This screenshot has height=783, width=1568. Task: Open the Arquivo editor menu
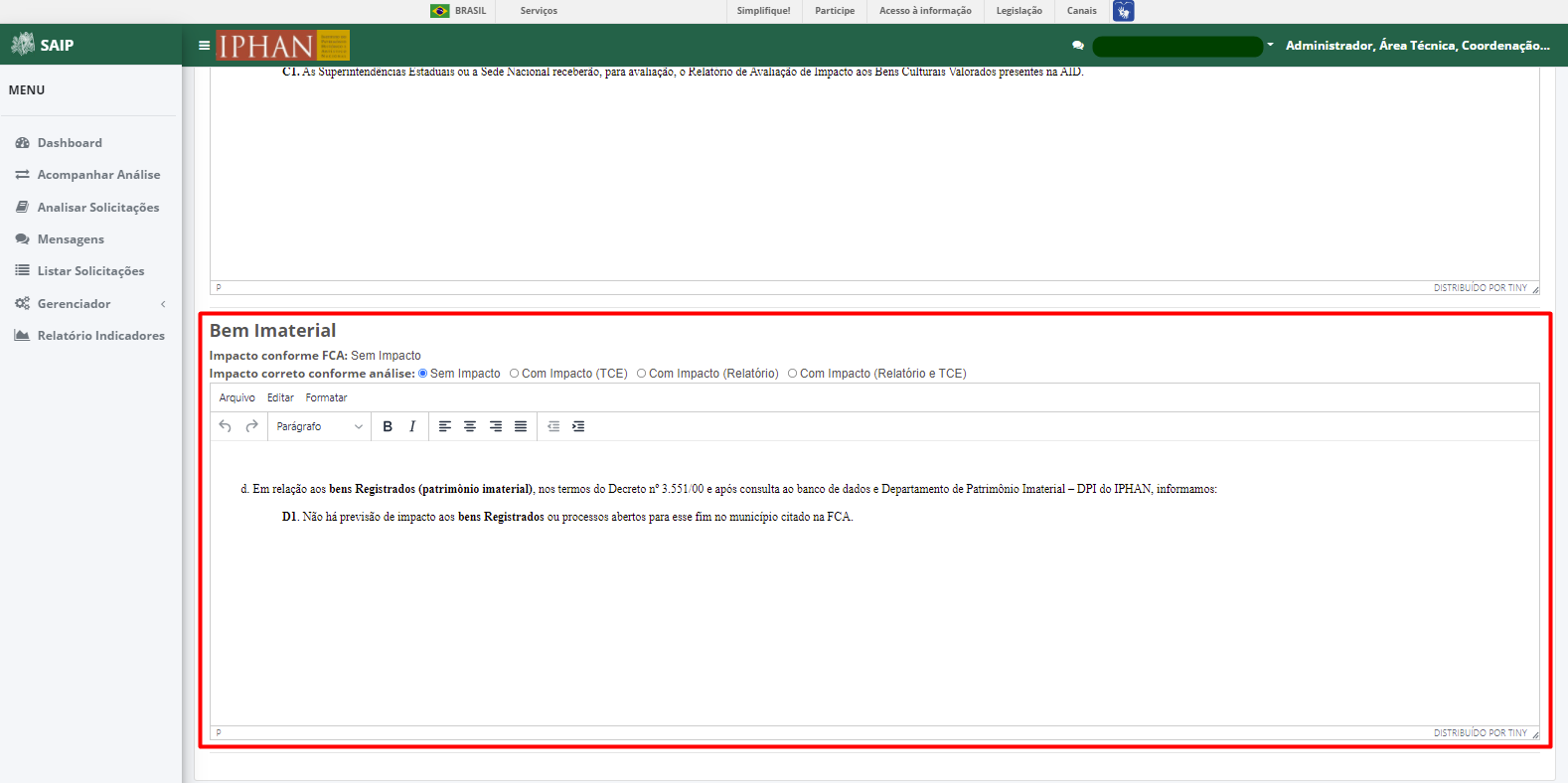(x=237, y=397)
